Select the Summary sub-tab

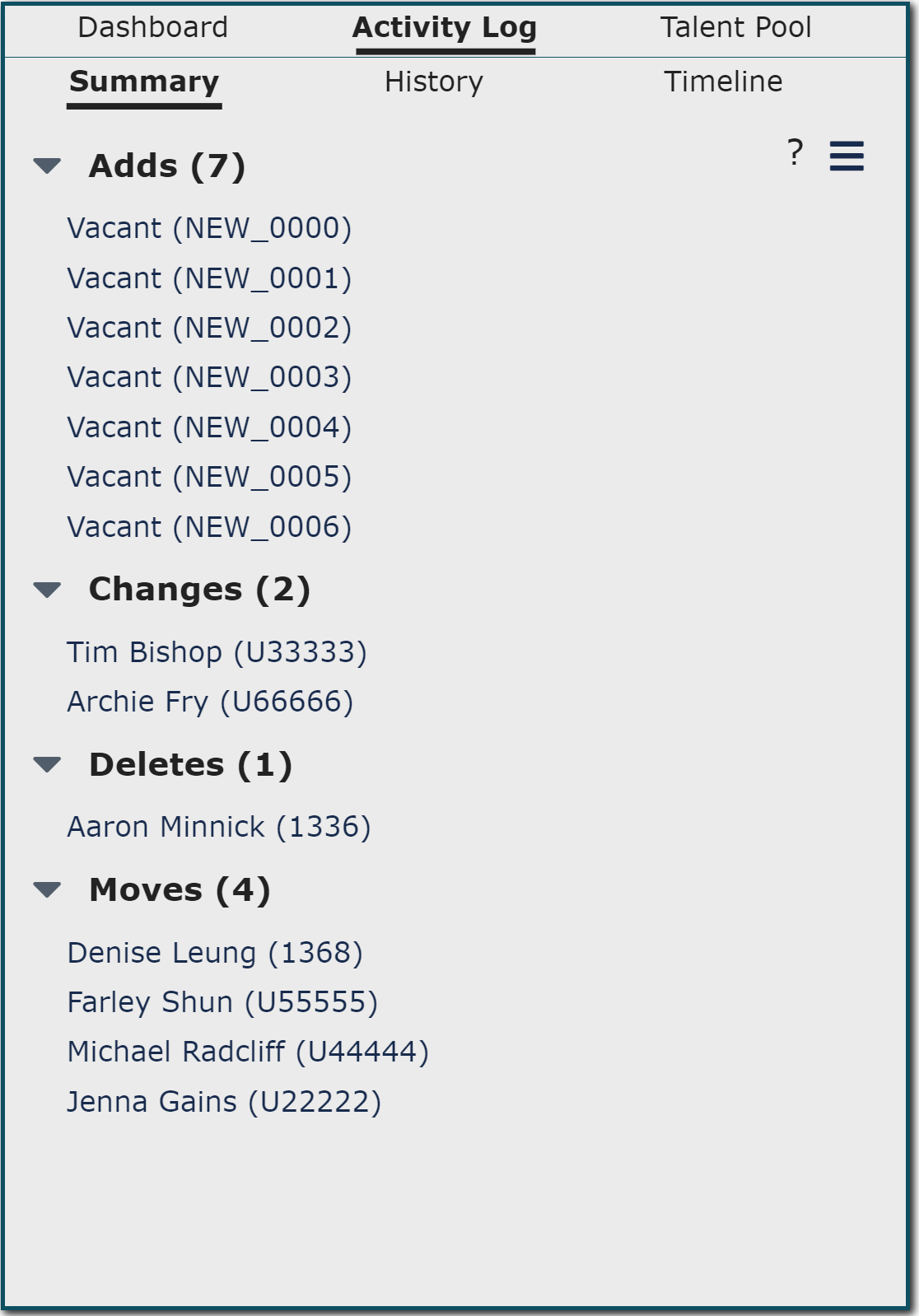144,82
